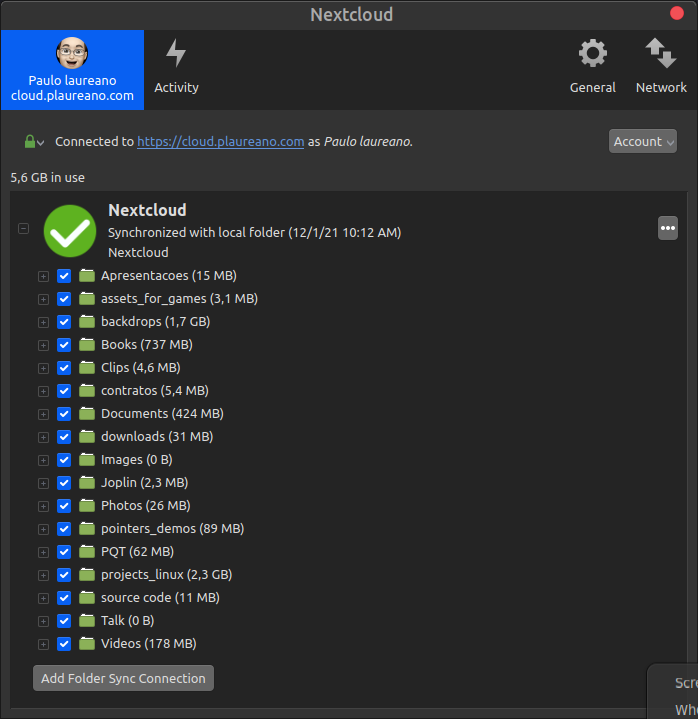
Task: Expand the Images folder
Action: click(44, 460)
